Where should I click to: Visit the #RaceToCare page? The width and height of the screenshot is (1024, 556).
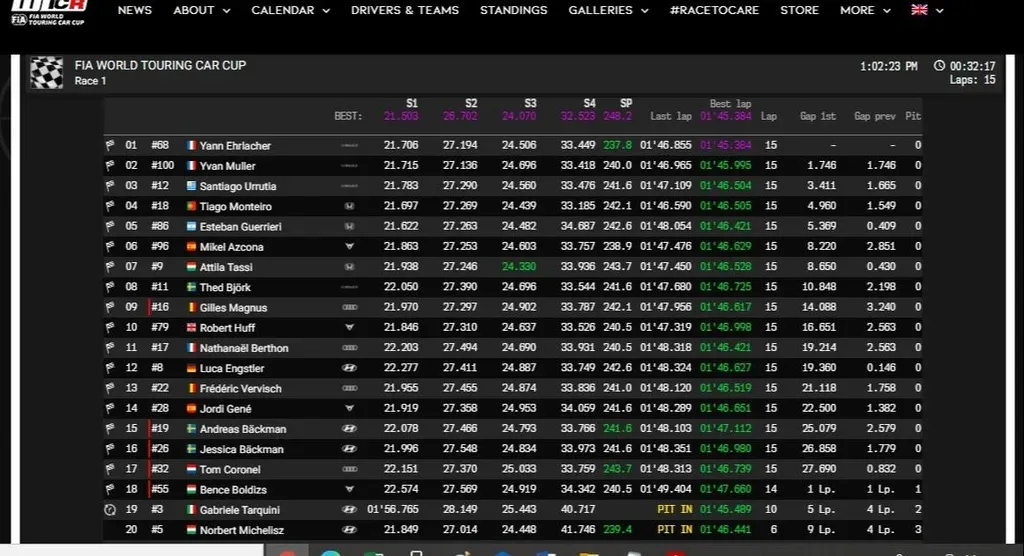click(714, 10)
